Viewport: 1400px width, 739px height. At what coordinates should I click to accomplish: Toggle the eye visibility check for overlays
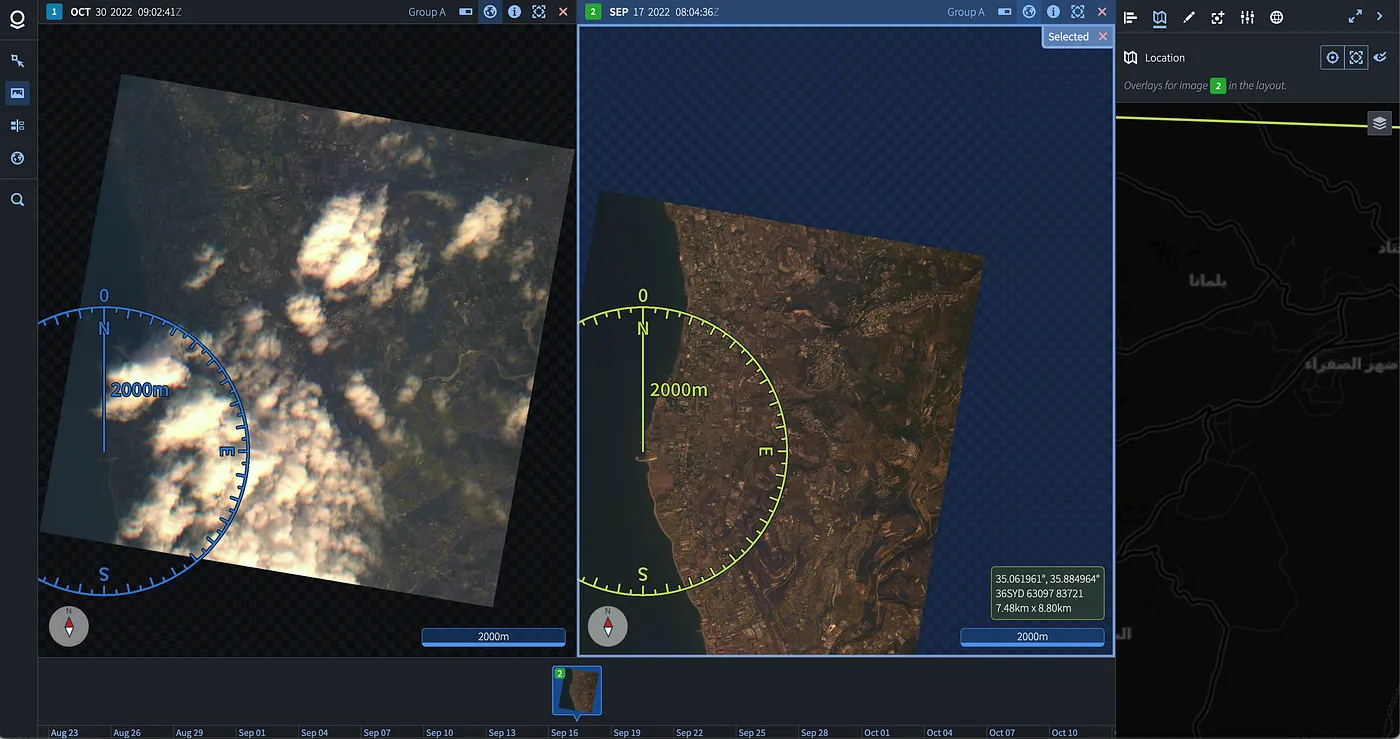[1380, 58]
